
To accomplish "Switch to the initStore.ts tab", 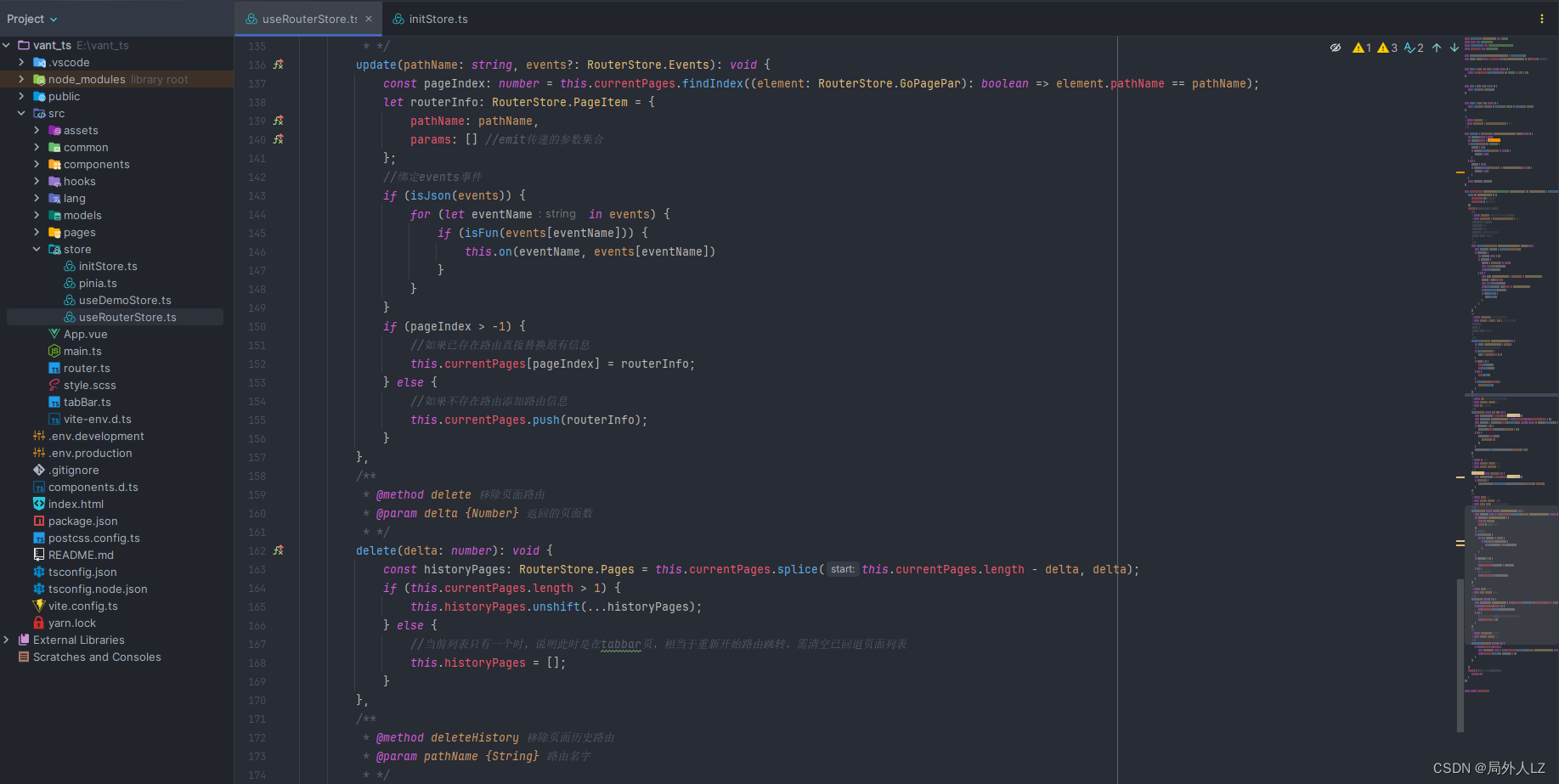I will point(430,19).
